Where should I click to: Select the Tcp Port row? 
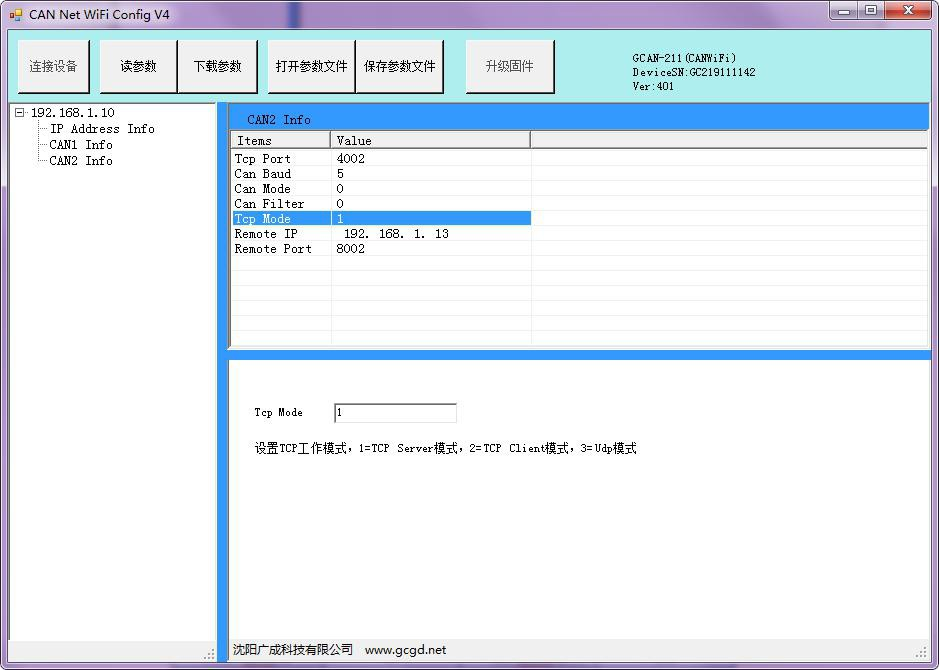point(263,159)
